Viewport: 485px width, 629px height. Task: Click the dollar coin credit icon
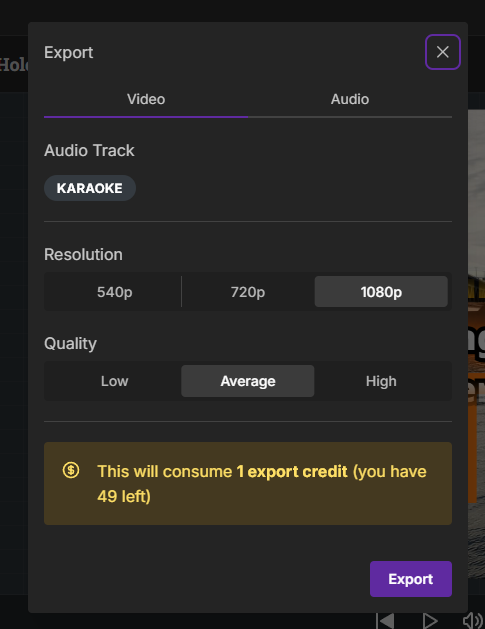coord(71,470)
